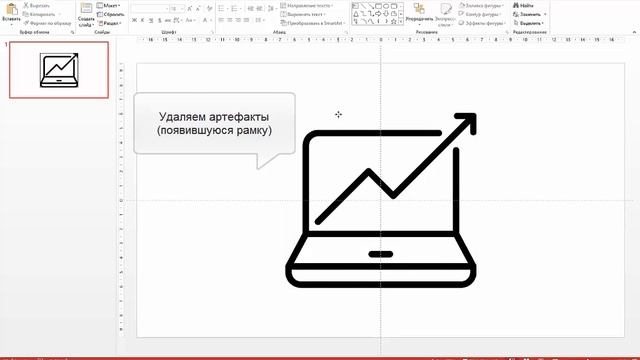Image resolution: width=640 pixels, height=360 pixels.
Task: Toggle center text alignment
Action: point(230,20)
